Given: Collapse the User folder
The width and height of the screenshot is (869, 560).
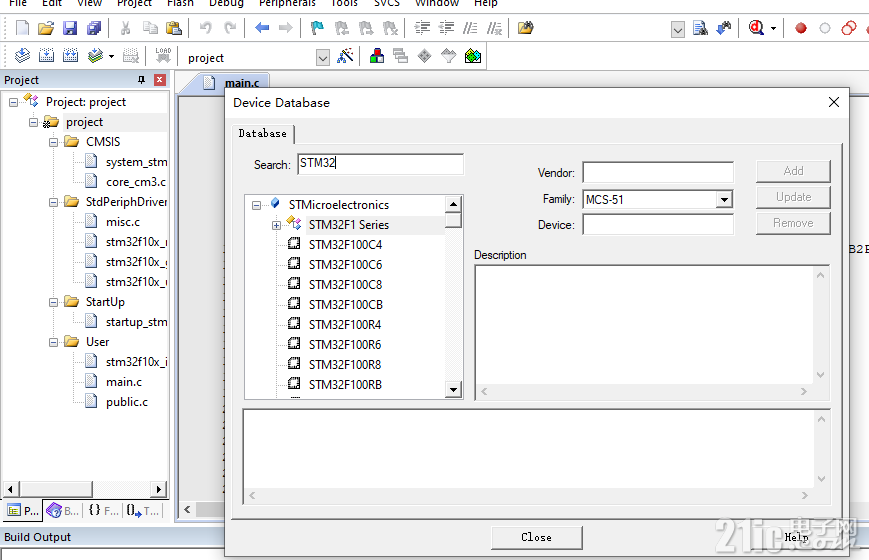Looking at the screenshot, I should (53, 342).
